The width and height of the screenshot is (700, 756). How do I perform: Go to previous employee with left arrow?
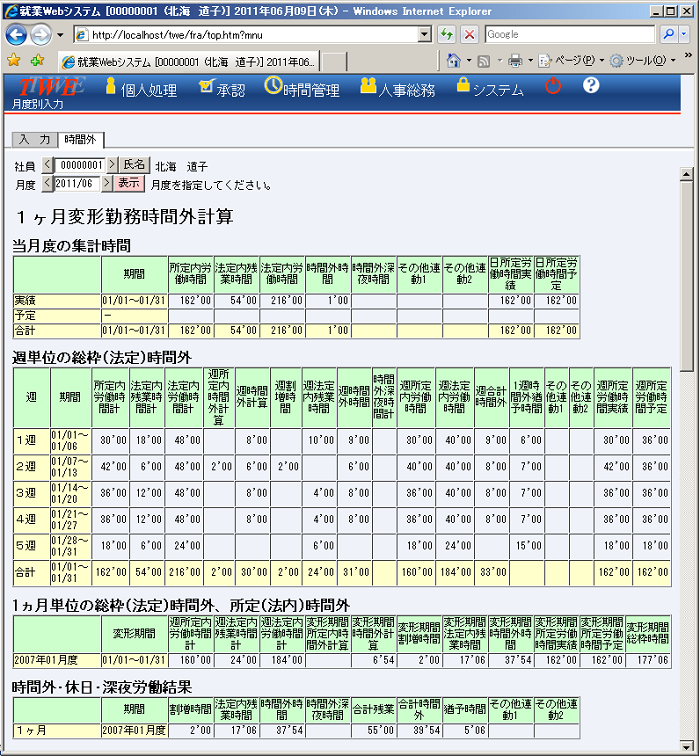click(48, 165)
